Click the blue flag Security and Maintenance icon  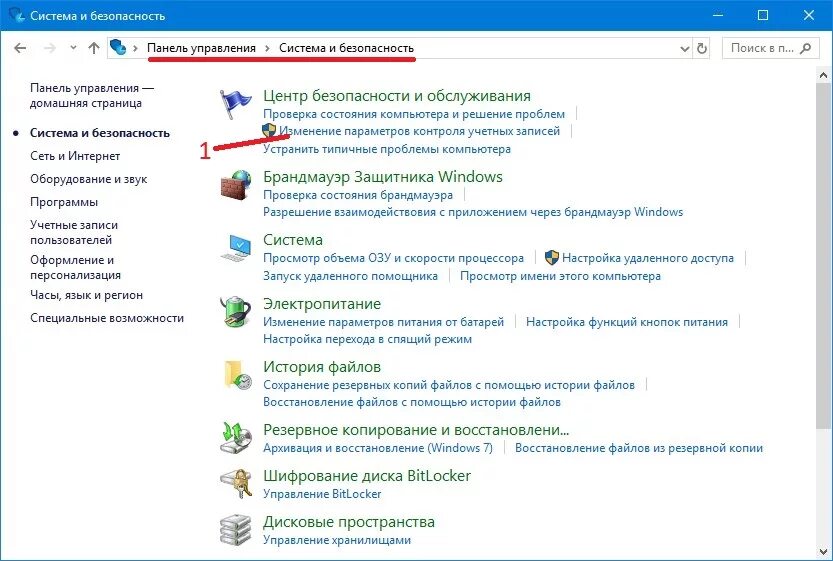tap(235, 104)
